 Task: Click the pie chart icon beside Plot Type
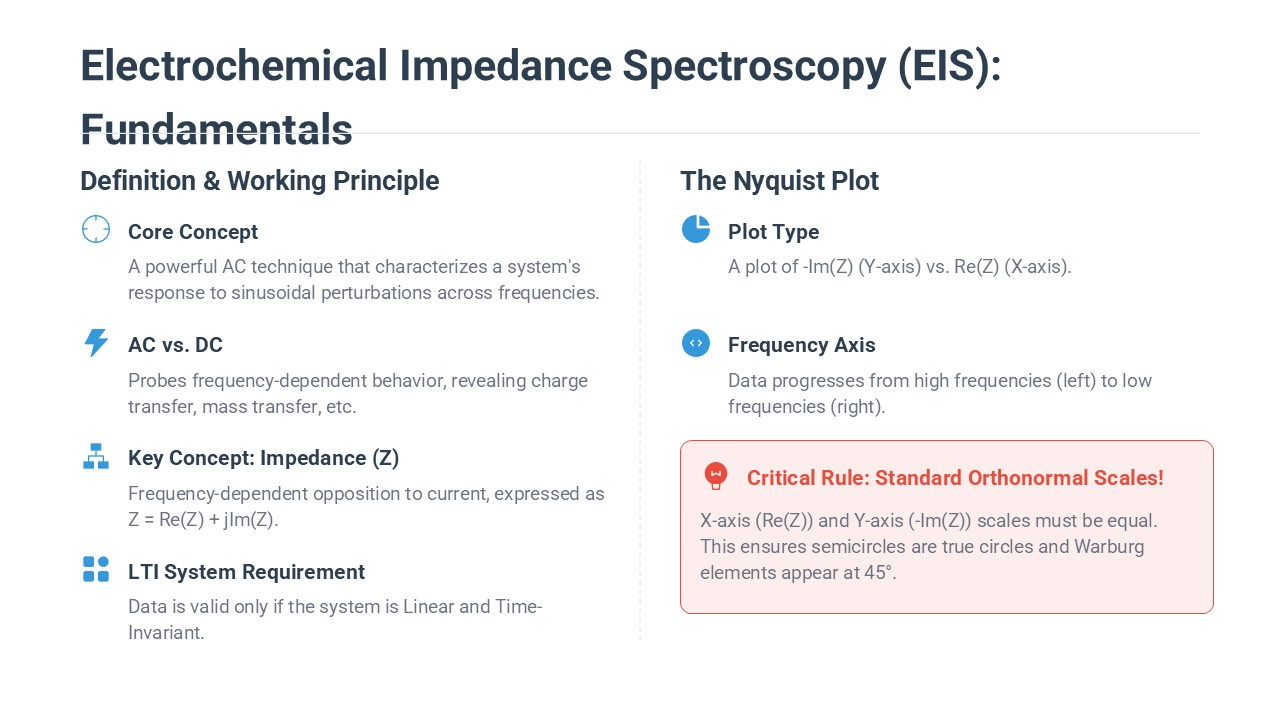pos(696,229)
